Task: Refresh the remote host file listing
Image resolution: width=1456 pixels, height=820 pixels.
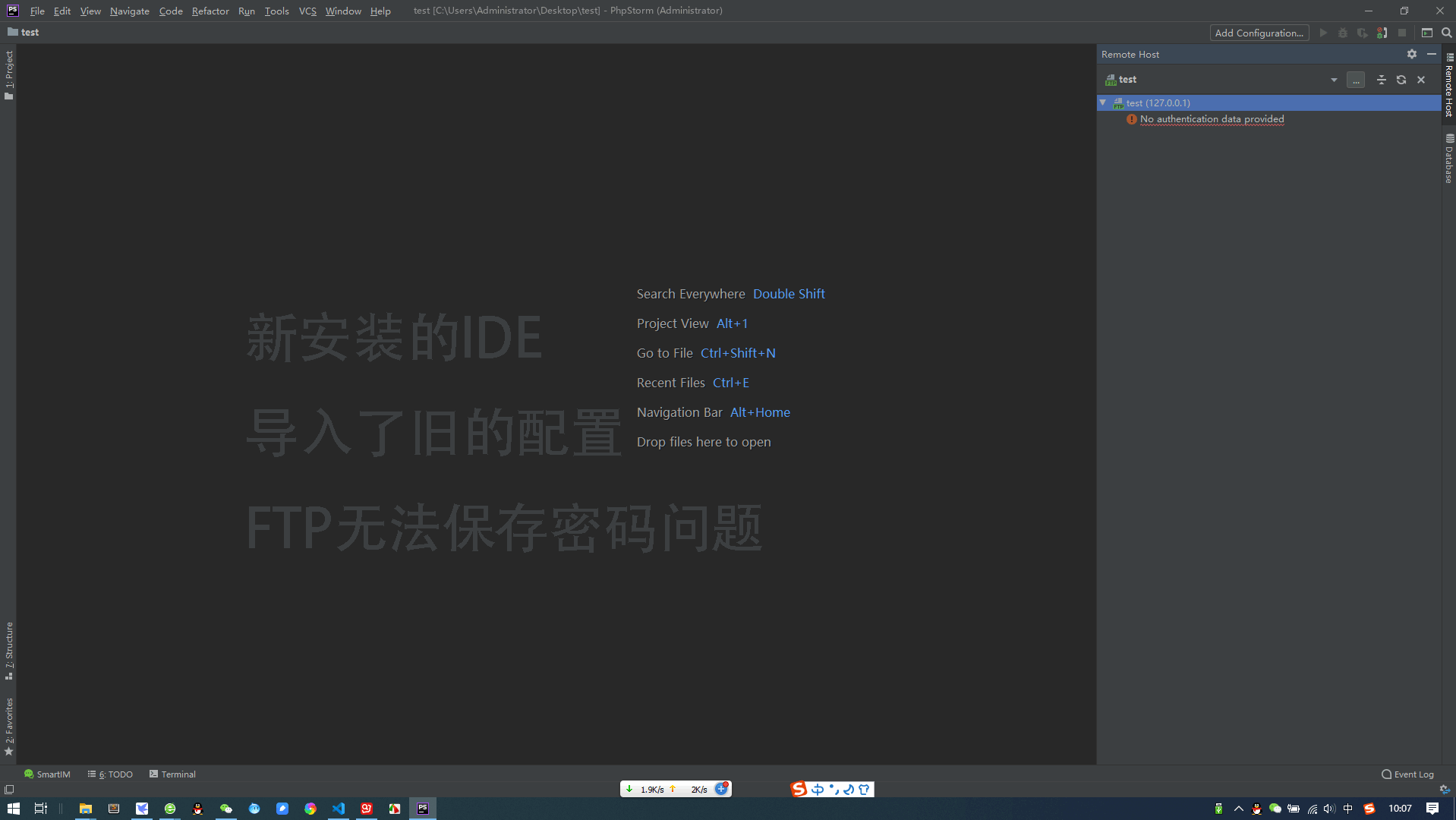Action: (1401, 80)
